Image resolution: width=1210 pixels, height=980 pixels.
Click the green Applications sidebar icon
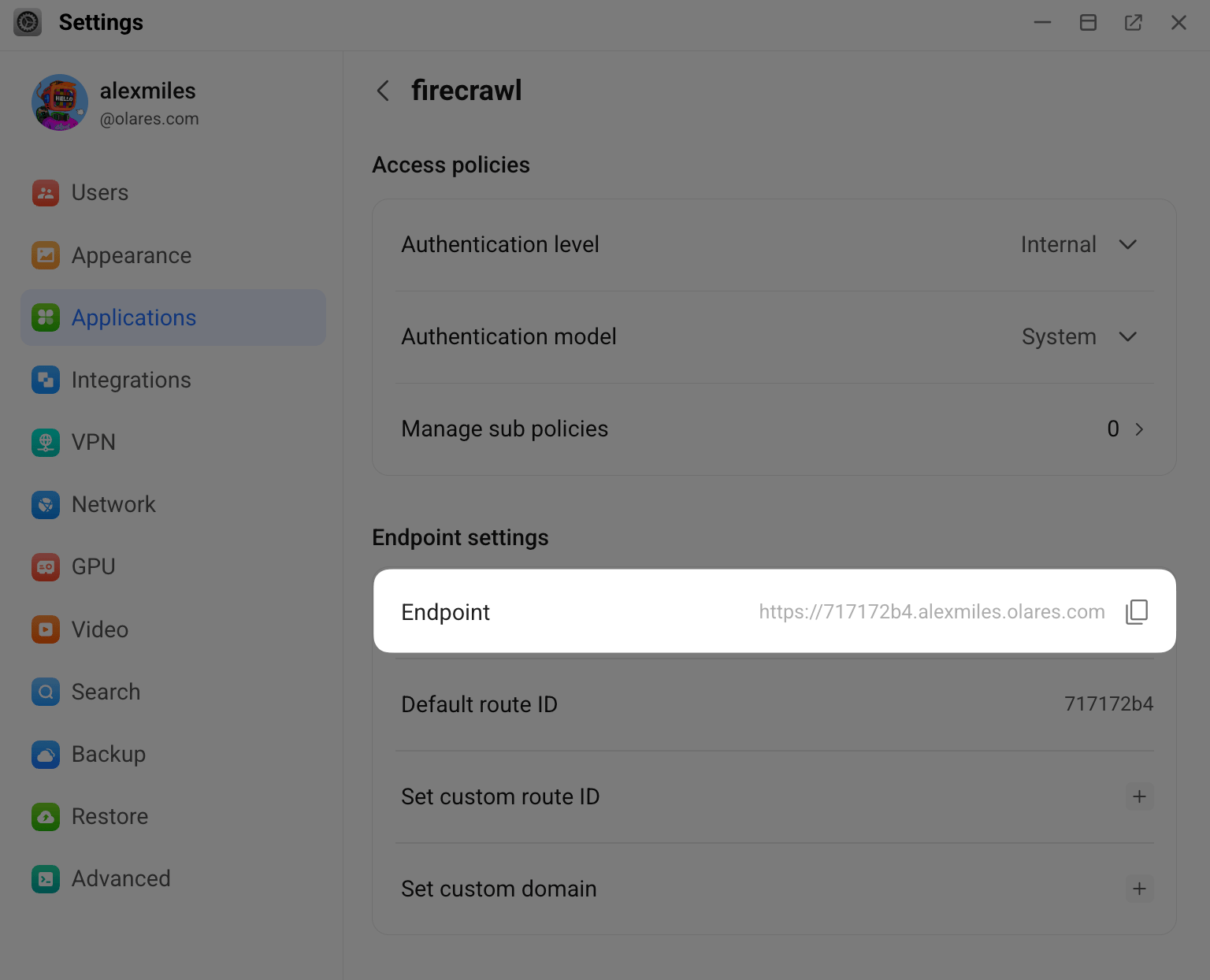(46, 317)
